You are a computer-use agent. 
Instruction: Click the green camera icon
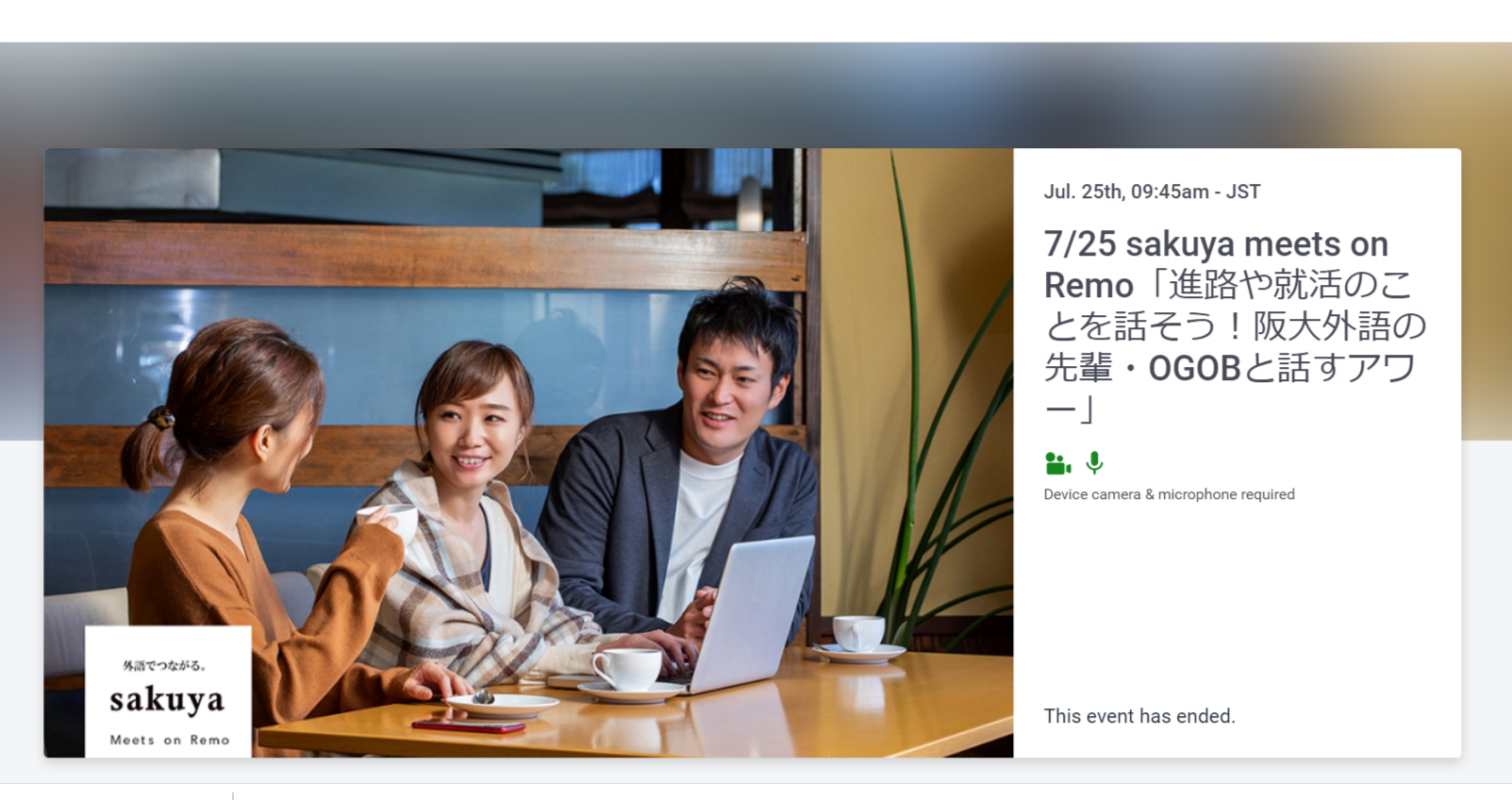point(1057,463)
